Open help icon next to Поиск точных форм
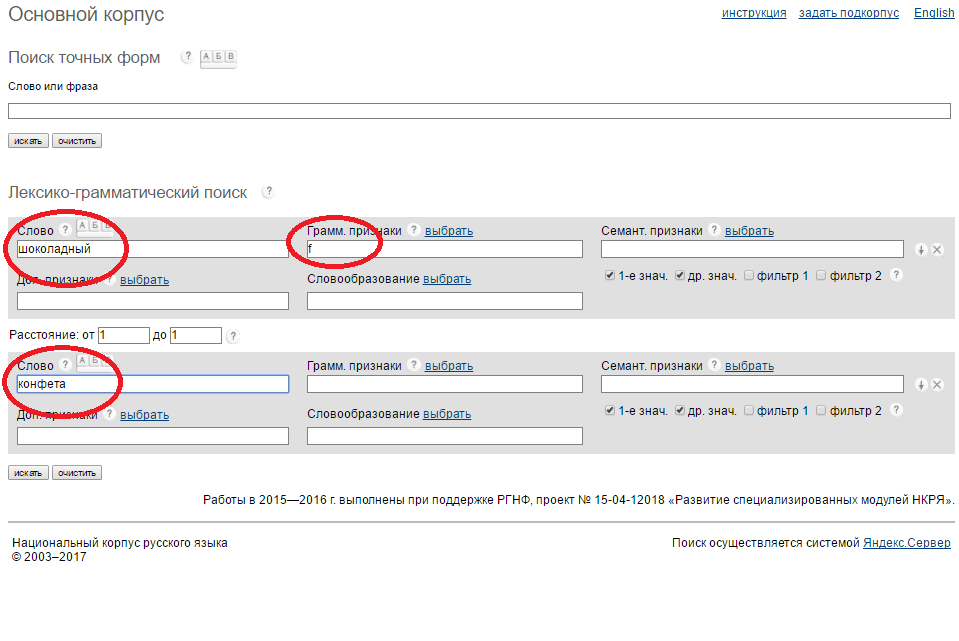The image size is (959, 641). tap(187, 56)
